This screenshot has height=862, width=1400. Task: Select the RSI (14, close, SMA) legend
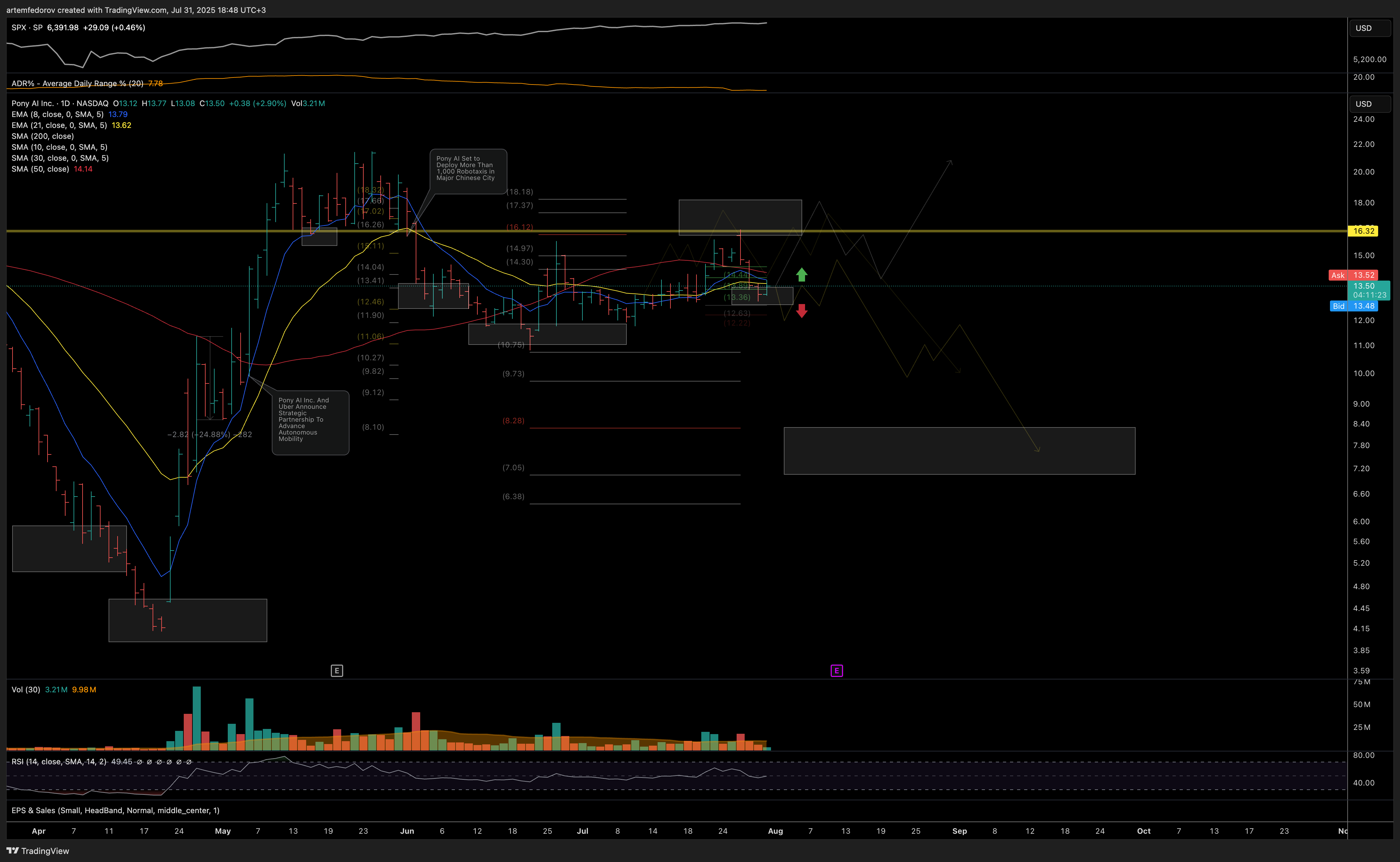coord(59,762)
